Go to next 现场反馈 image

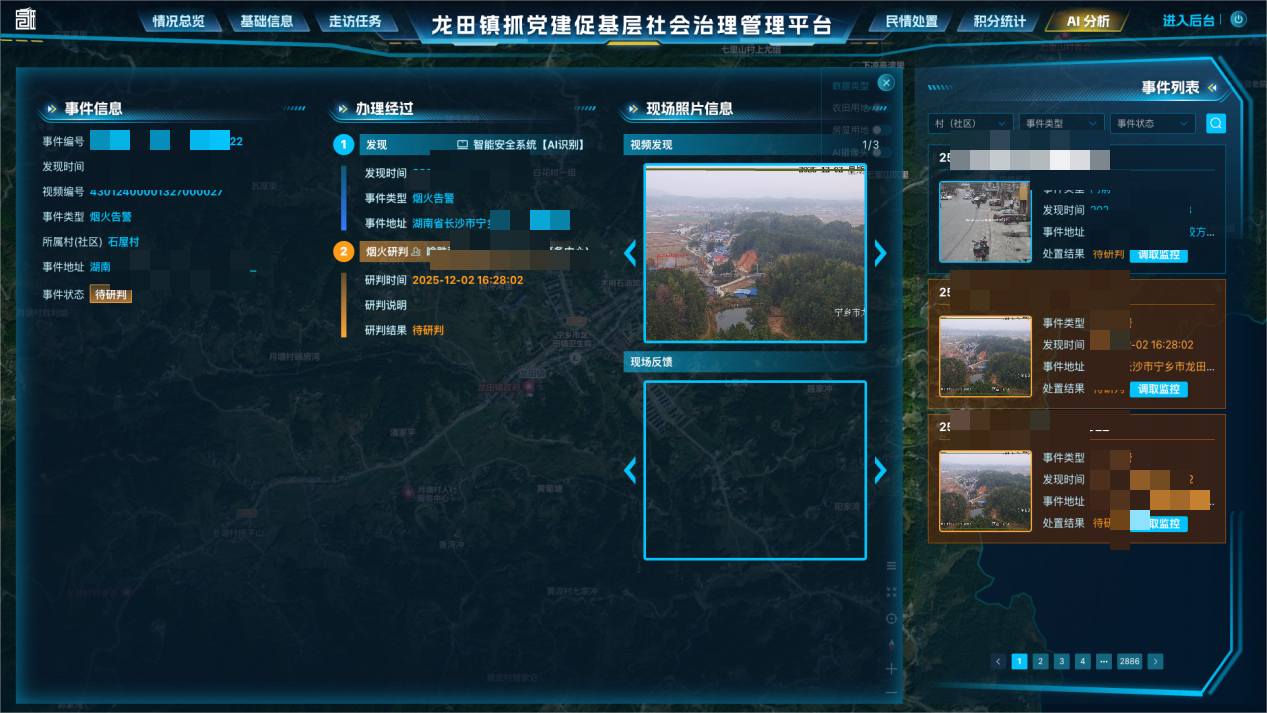(x=880, y=470)
